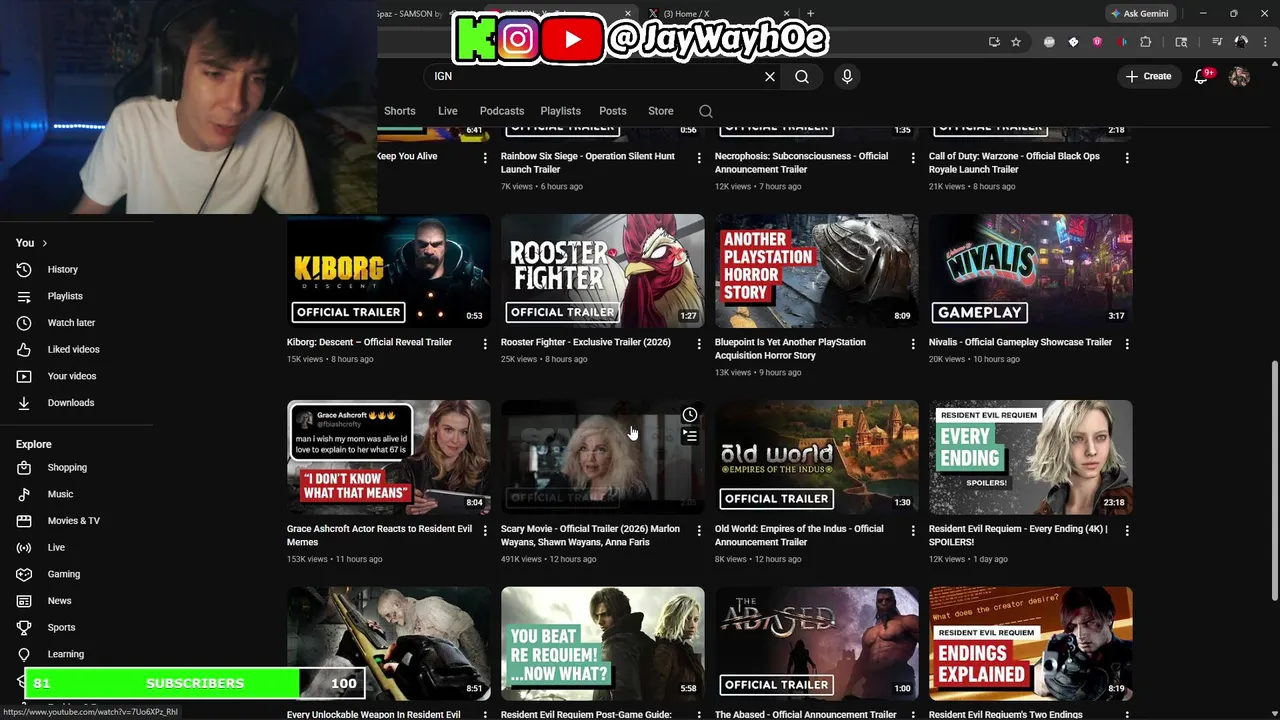Add Scary Movie trailer to queue
The height and width of the screenshot is (720, 1280).
[x=690, y=436]
